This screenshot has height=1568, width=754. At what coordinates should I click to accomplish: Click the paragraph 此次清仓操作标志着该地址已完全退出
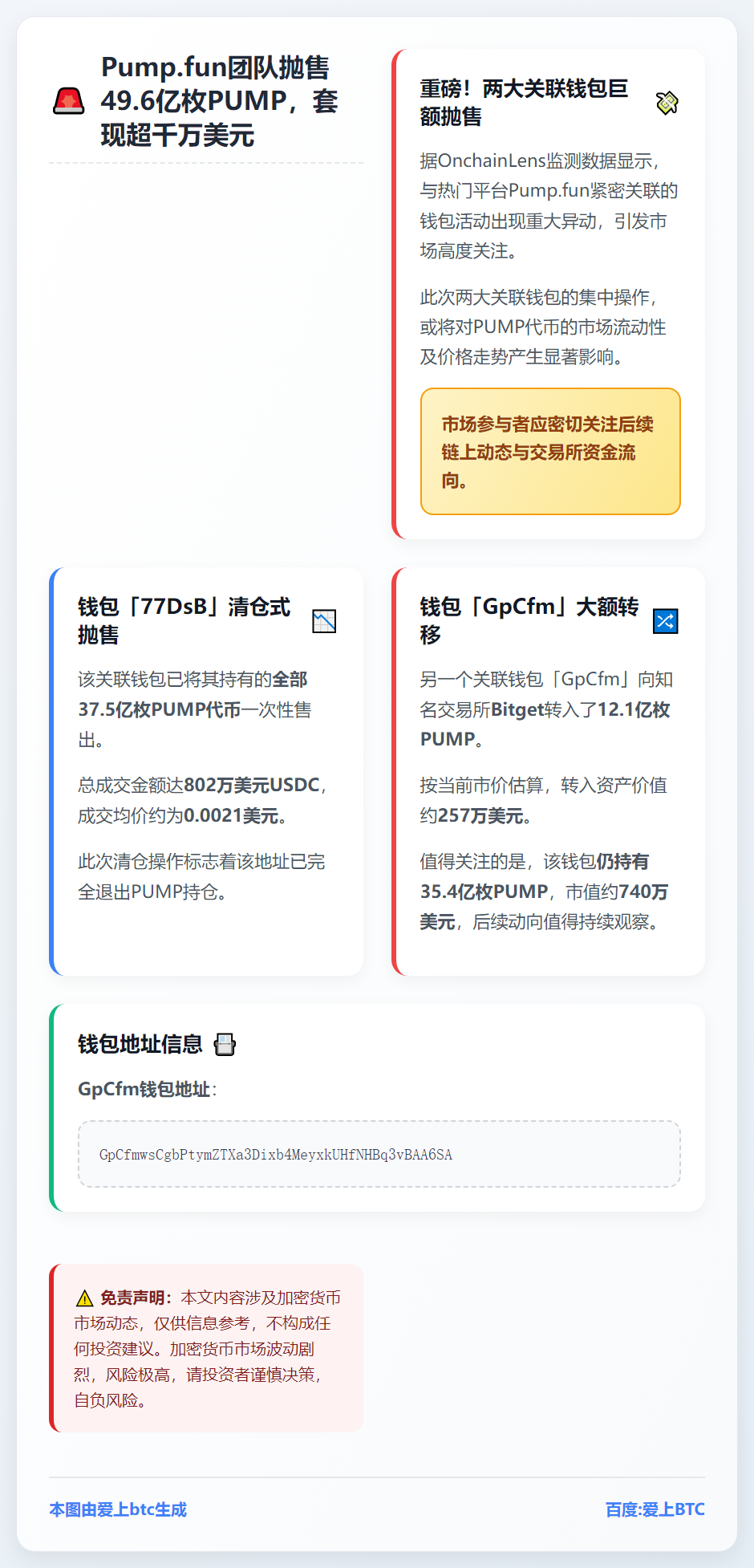click(201, 877)
